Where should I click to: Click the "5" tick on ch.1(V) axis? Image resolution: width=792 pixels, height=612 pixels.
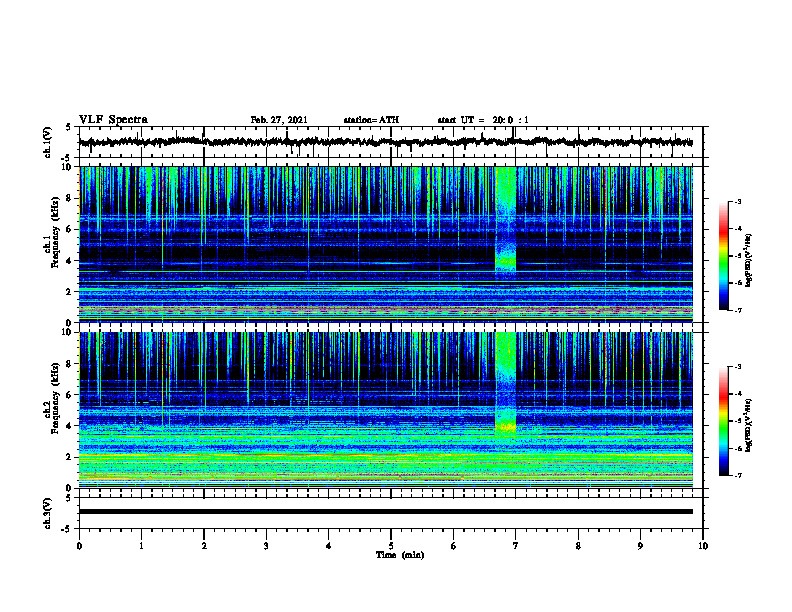point(68,128)
